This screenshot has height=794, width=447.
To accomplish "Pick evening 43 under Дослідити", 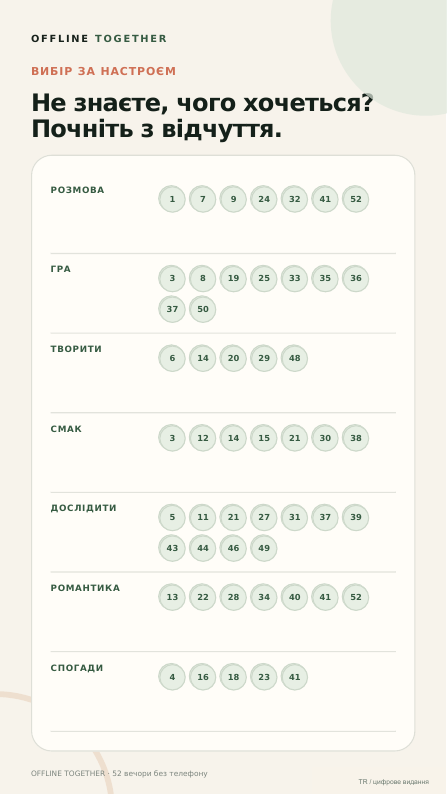I will [172, 548].
